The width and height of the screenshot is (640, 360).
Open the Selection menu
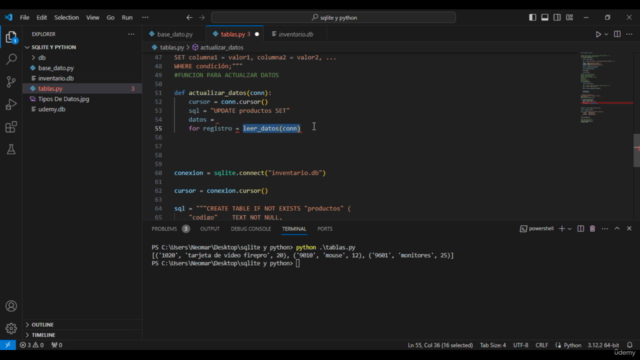click(x=67, y=18)
